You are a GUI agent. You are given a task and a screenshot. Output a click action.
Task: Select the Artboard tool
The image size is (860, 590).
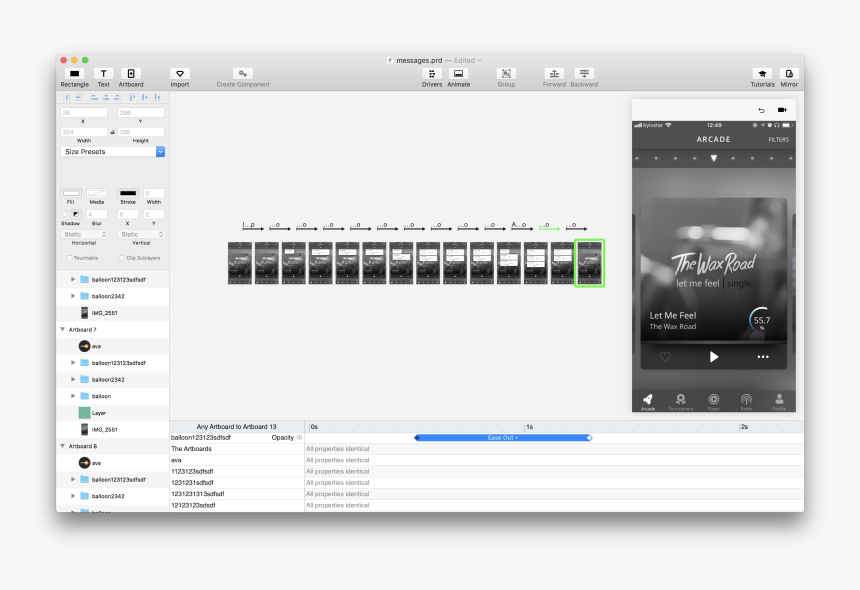pos(130,75)
